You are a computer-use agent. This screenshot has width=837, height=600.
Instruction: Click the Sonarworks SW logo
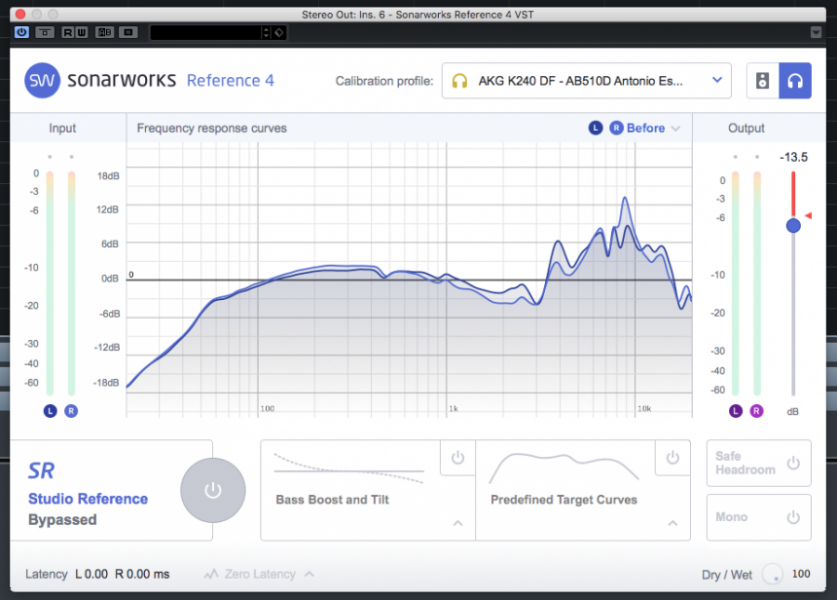pyautogui.click(x=42, y=81)
